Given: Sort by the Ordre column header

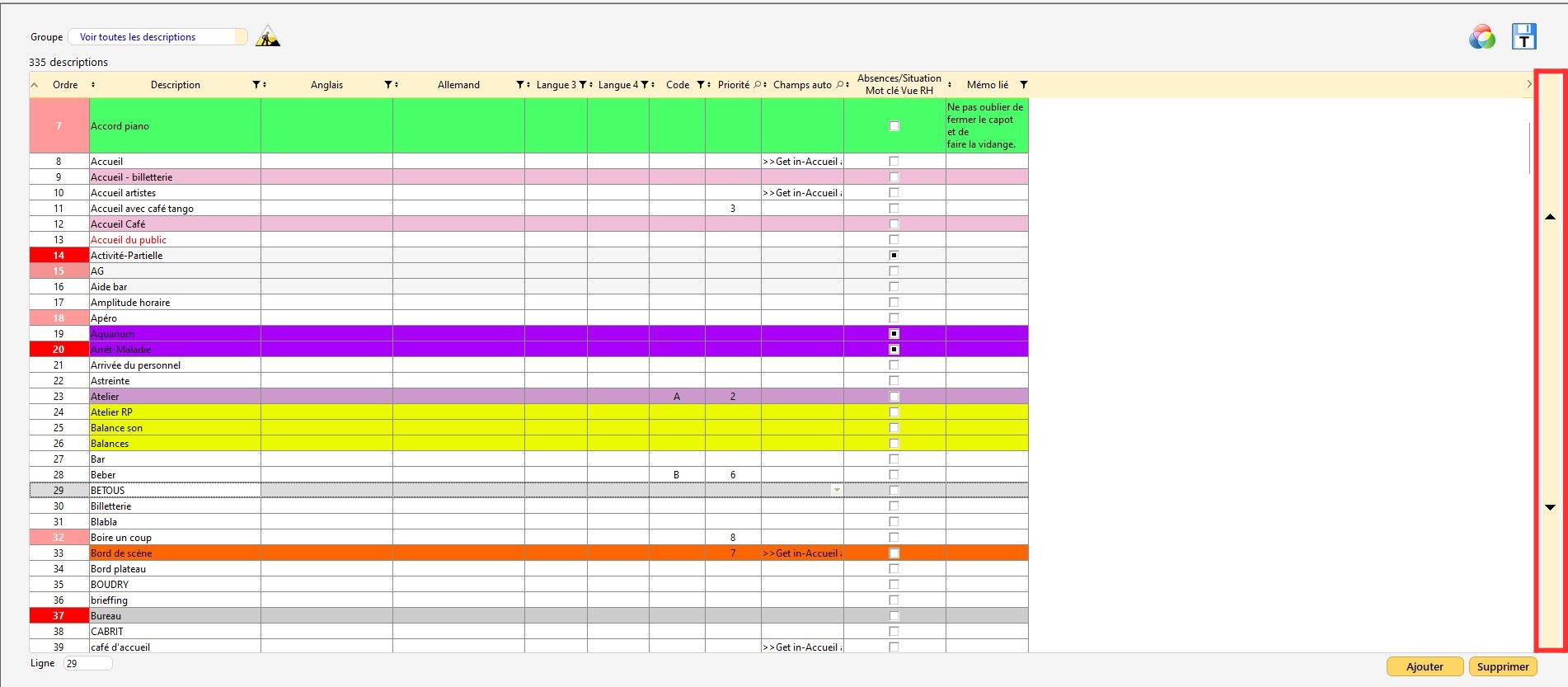Looking at the screenshot, I should pyautogui.click(x=65, y=85).
